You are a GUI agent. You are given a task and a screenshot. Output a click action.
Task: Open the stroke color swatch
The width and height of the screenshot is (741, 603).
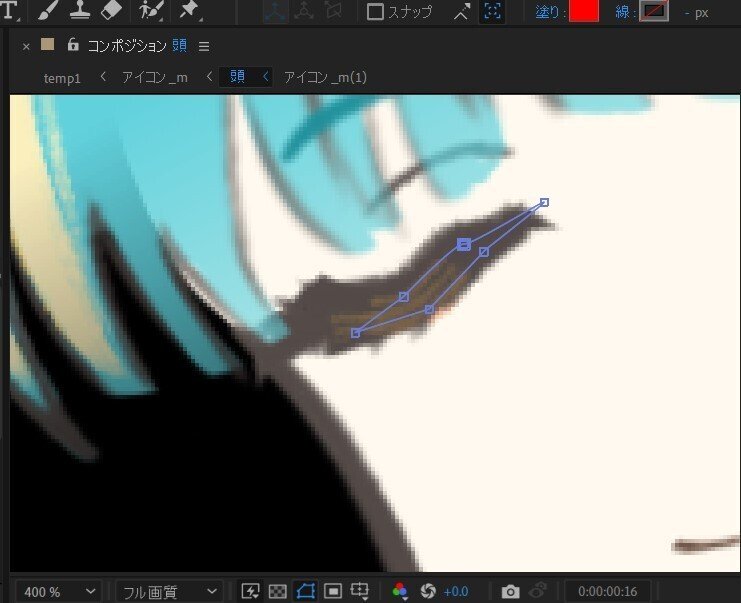coord(654,11)
